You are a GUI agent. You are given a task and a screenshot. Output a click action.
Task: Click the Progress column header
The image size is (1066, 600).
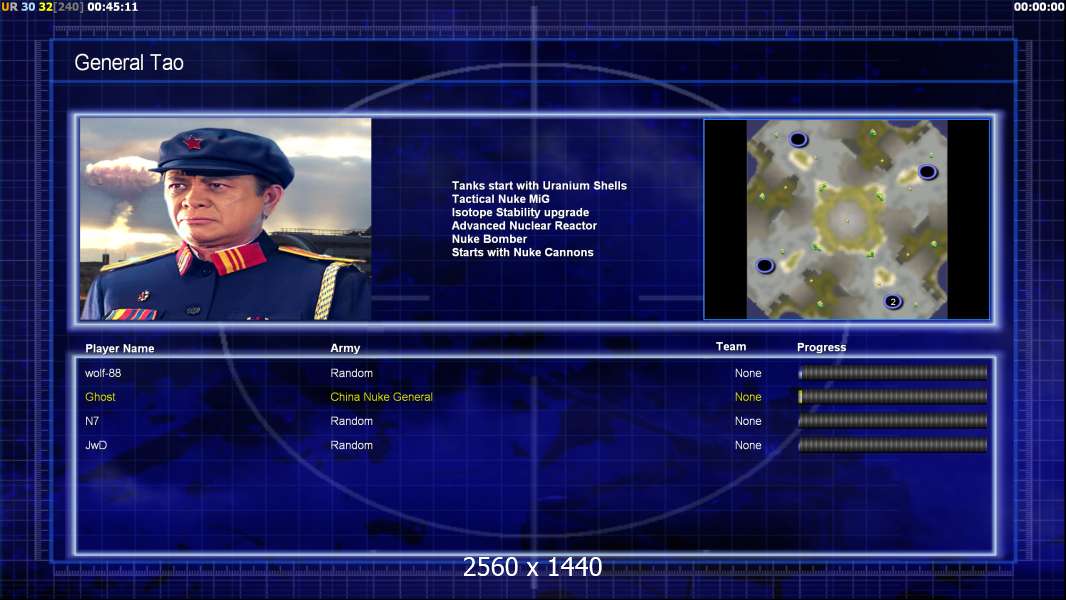[x=821, y=347]
